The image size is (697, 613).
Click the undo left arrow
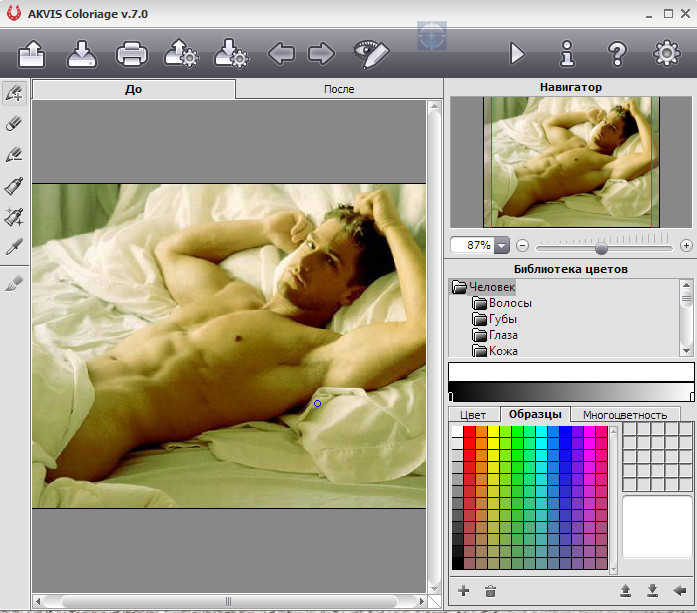point(281,54)
